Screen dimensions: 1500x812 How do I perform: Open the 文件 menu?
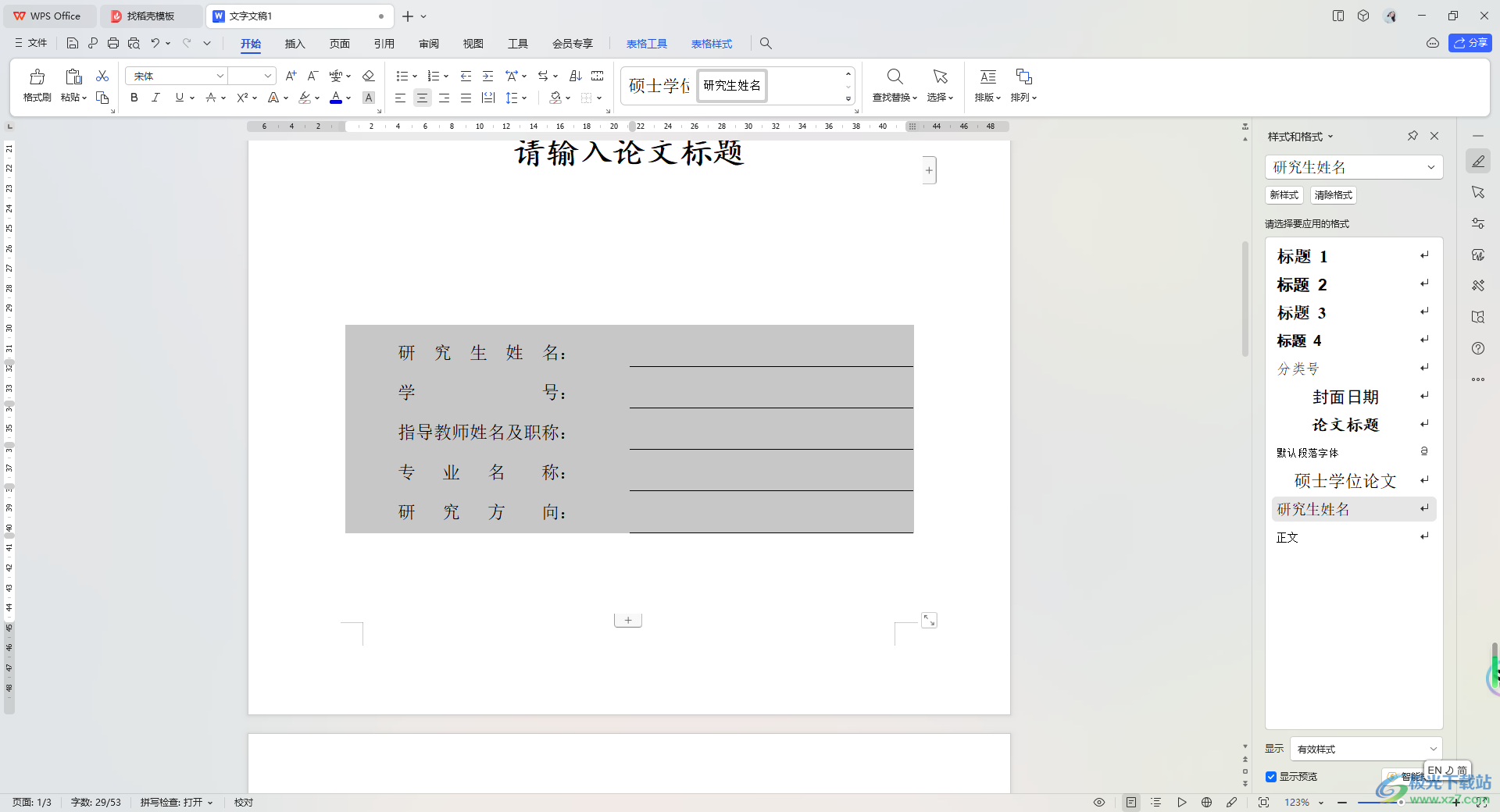[x=31, y=43]
